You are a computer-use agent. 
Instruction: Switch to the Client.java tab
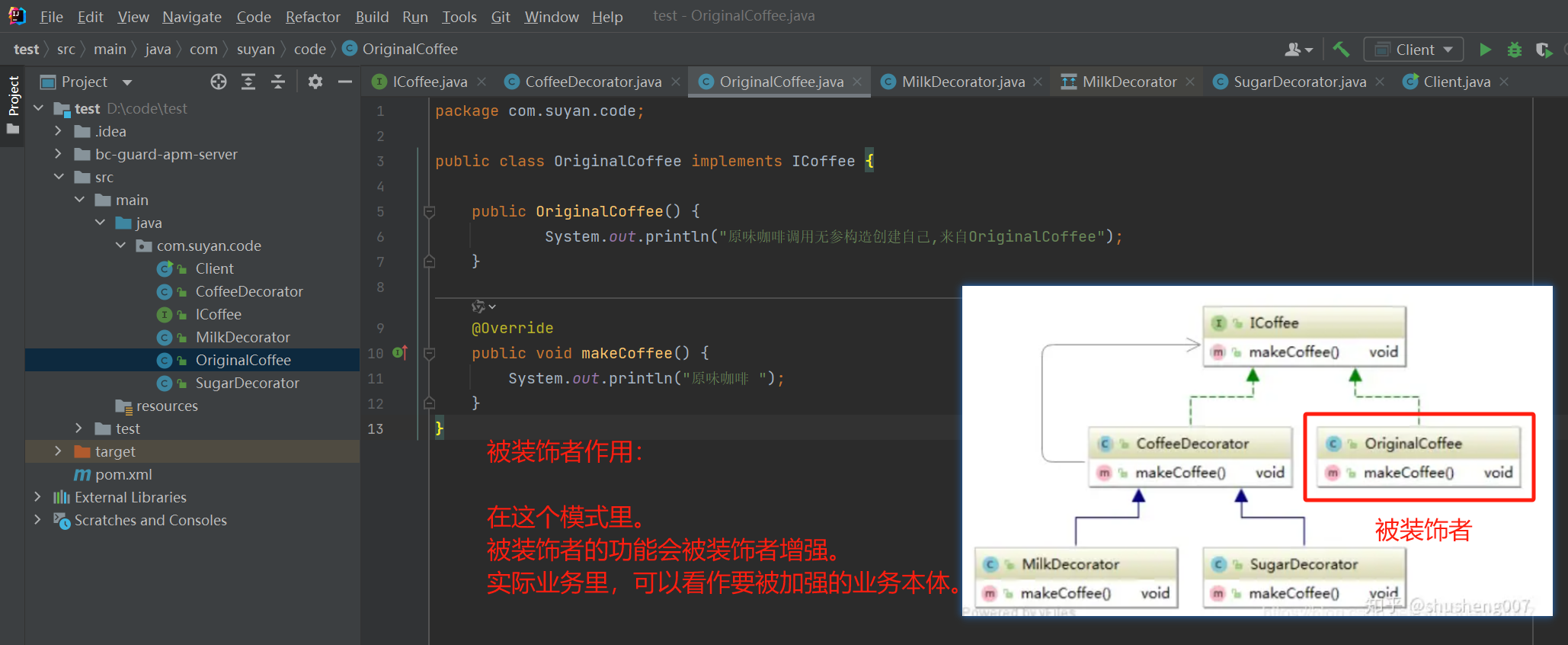[1457, 82]
